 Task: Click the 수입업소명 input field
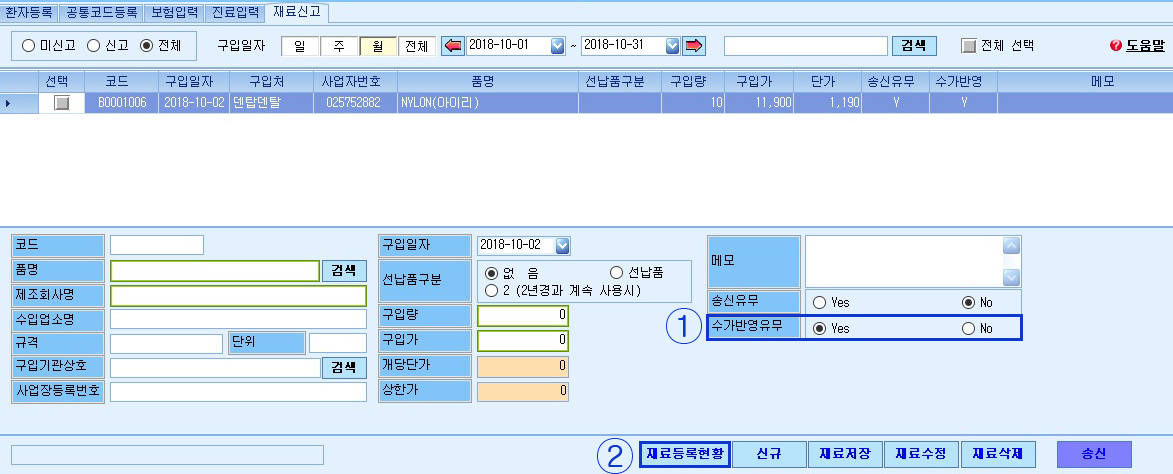239,319
